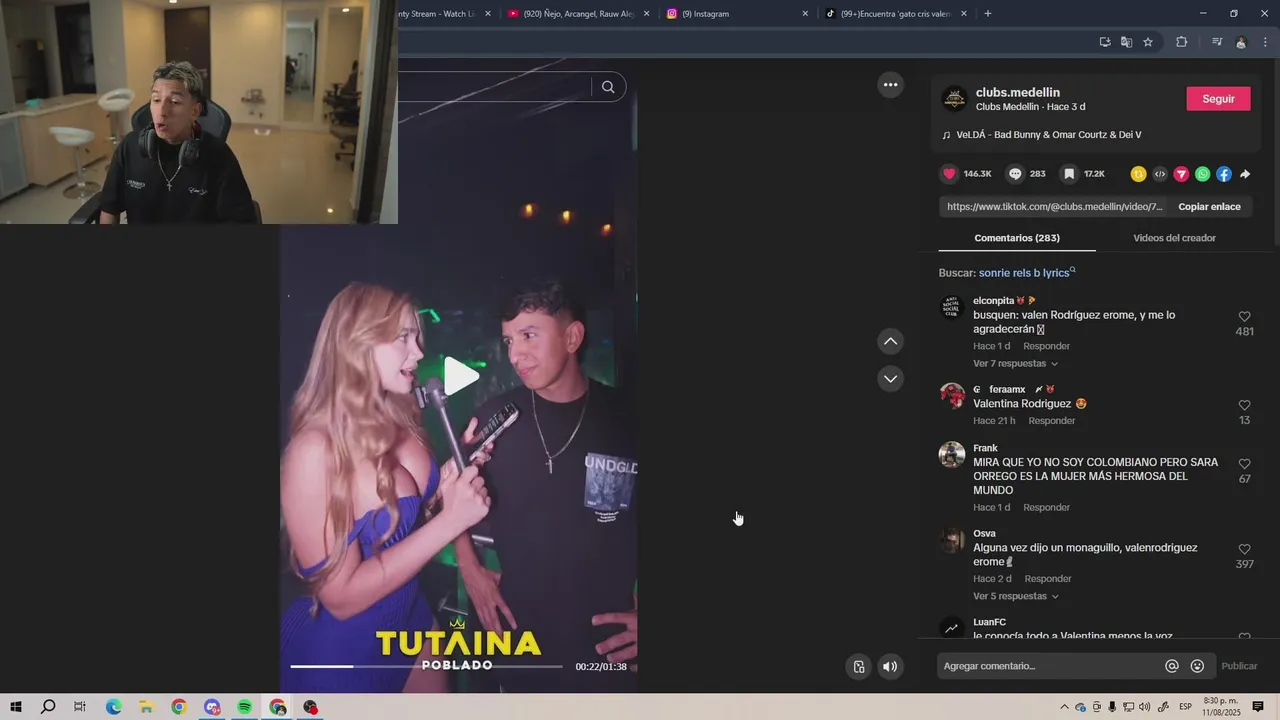The width and height of the screenshot is (1280, 720).
Task: Reply to elconpita's comment
Action: [x=1046, y=346]
